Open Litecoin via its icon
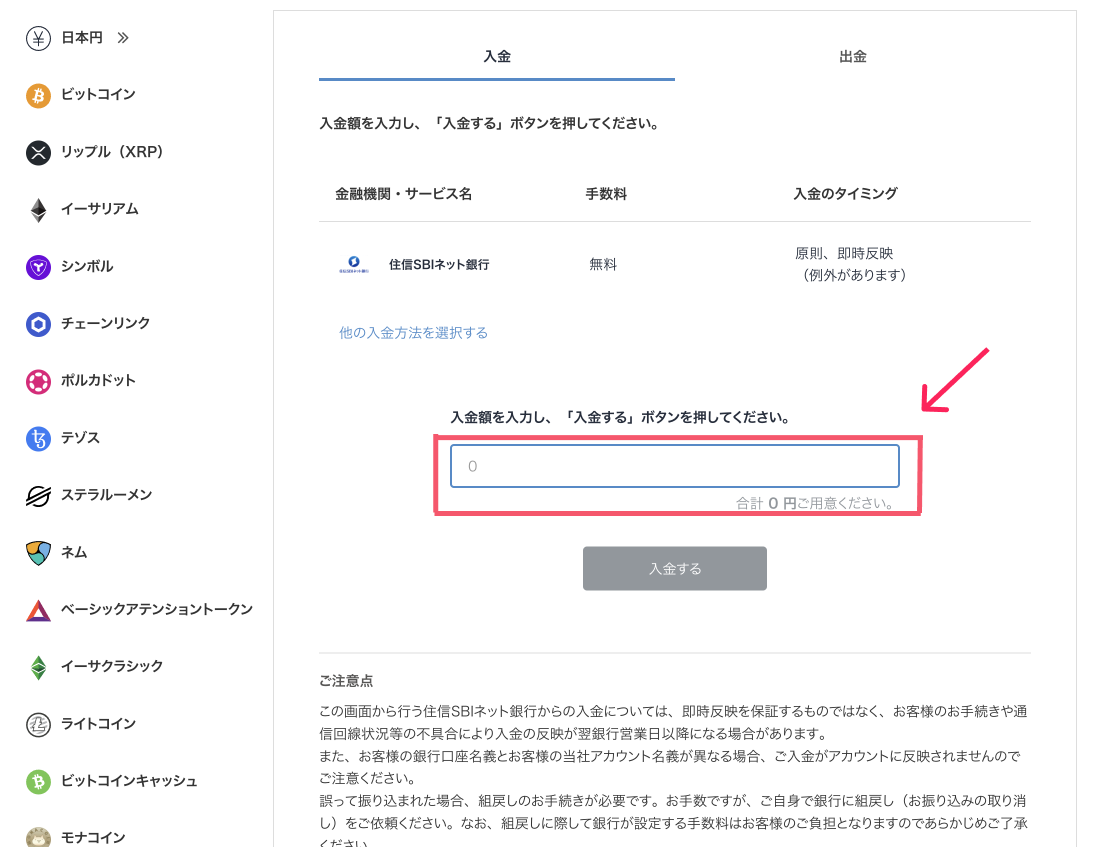 coord(38,724)
